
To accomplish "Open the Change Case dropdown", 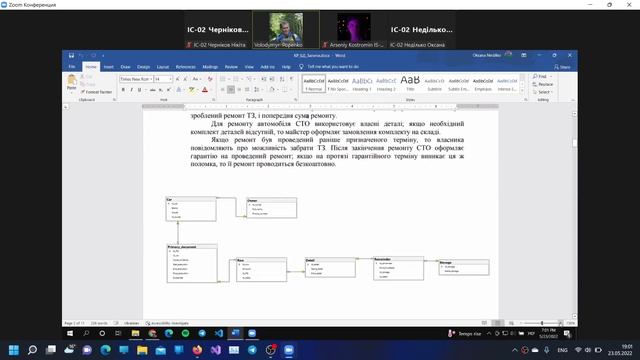I will [197, 79].
